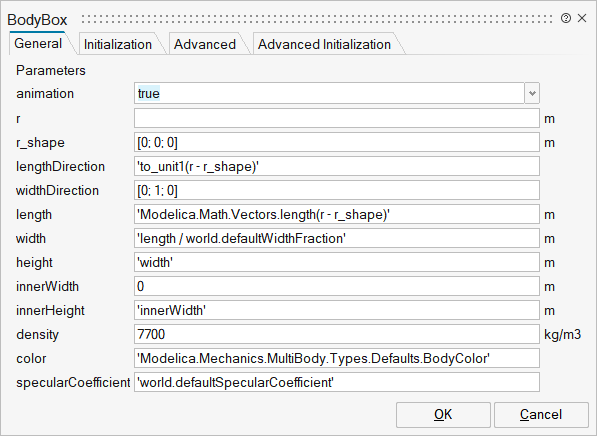Open the Advanced tab

[205, 44]
